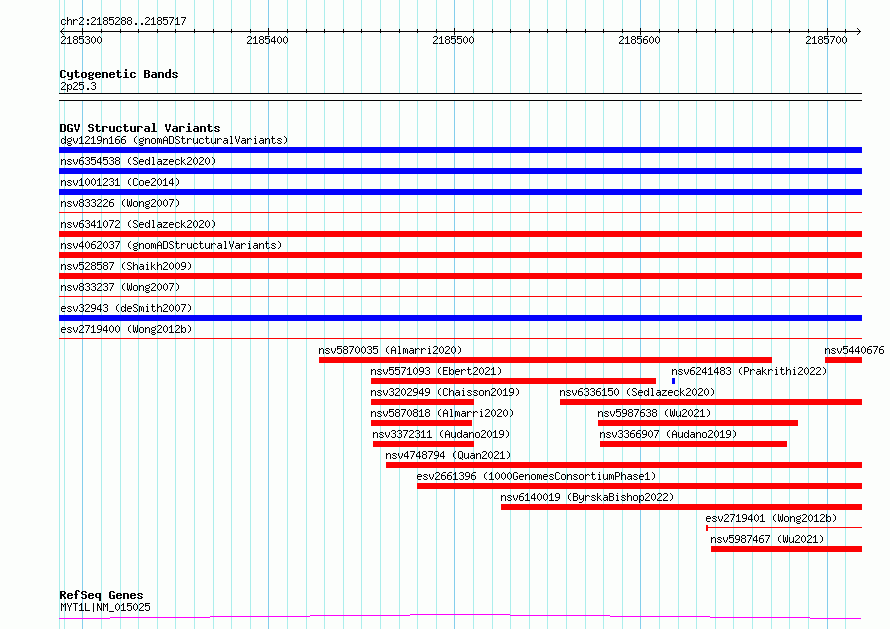
Task: Click the partially visible nsv5440676 label
Action: [854, 350]
